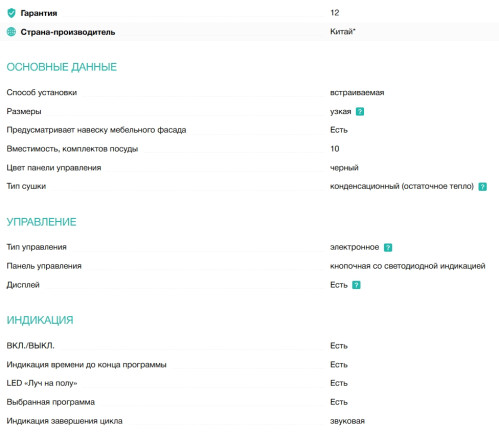Image resolution: width=499 pixels, height=443 pixels.
Task: Select the ИНДИКАЦИЯ section heading
Action: (x=40, y=320)
